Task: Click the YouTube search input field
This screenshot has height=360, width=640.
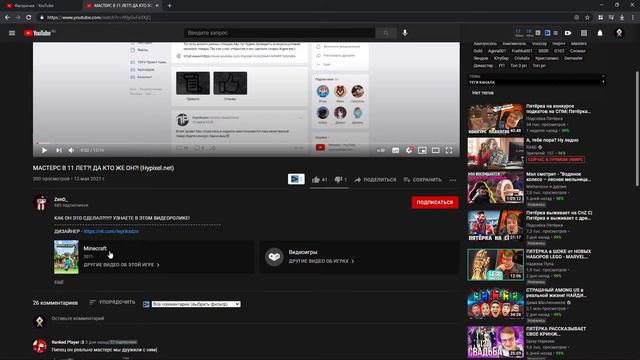Action: pos(280,33)
